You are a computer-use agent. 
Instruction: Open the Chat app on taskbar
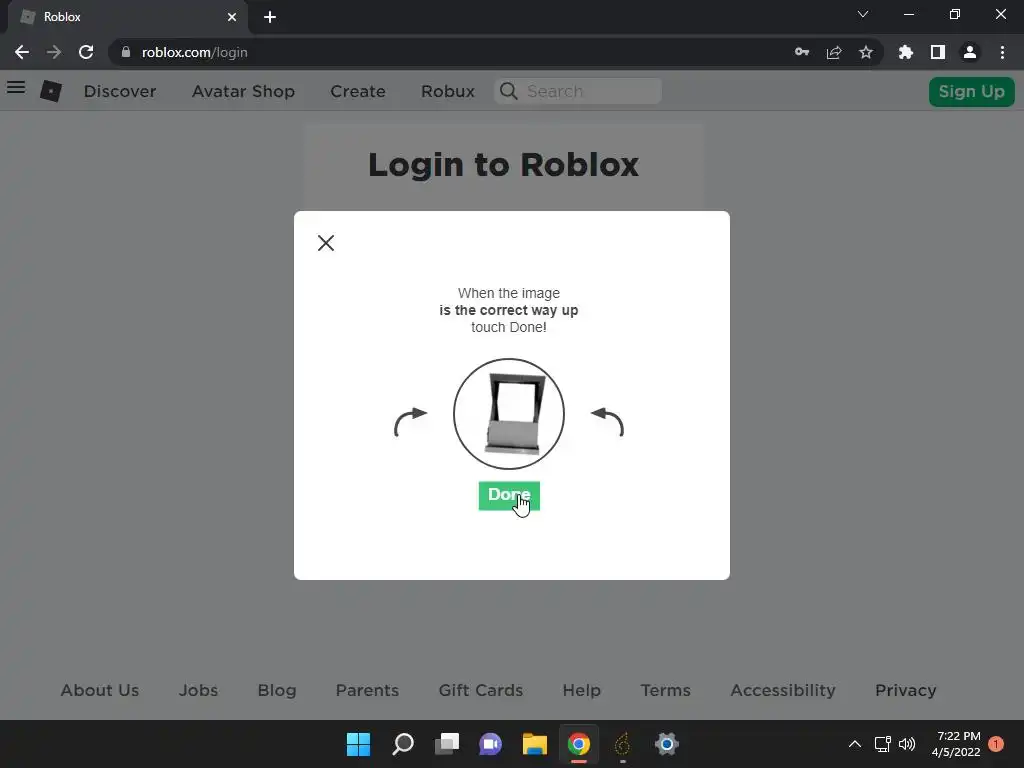(490, 744)
